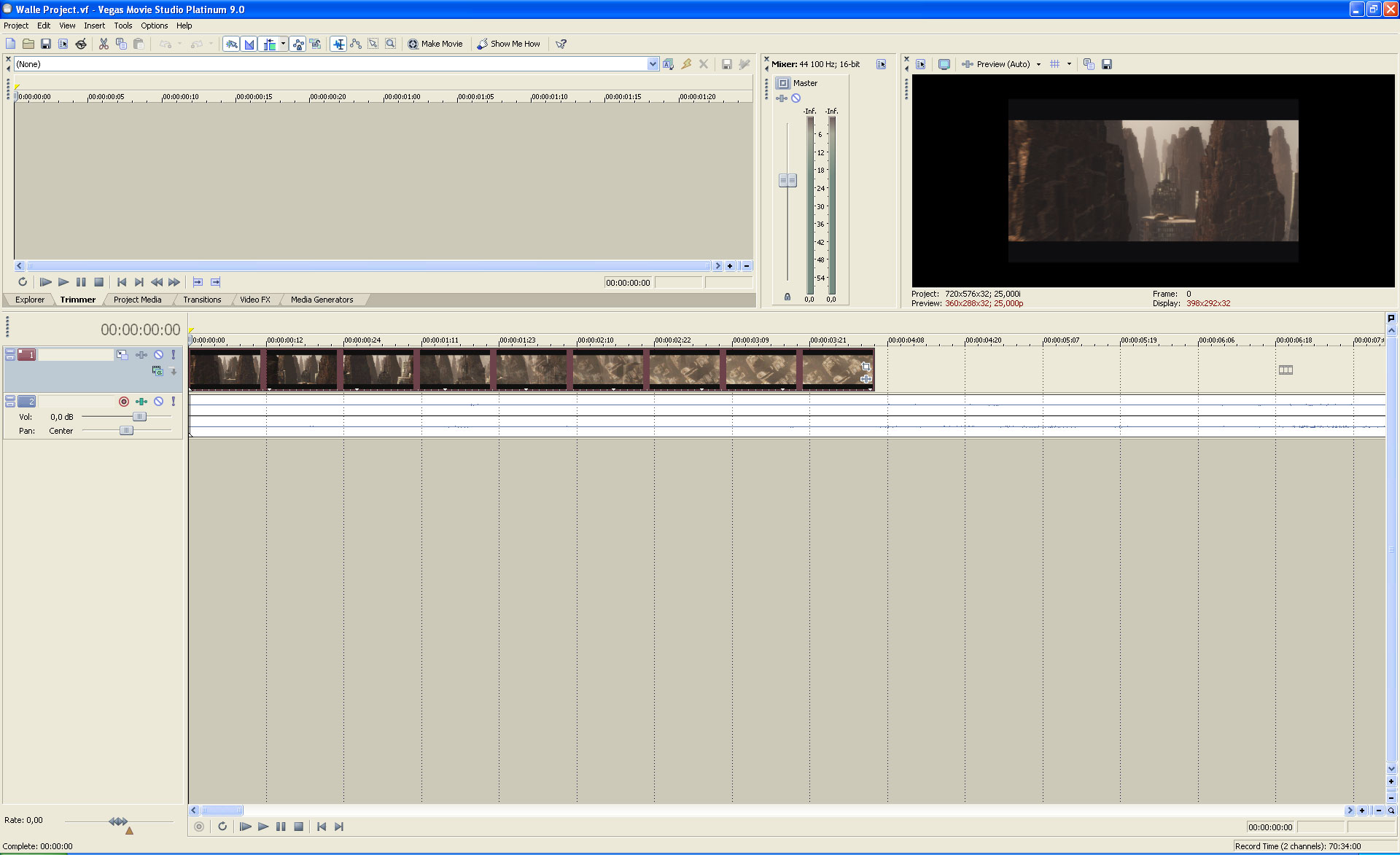The width and height of the screenshot is (1400, 855).
Task: Toggle Lock Envelopes to Events
Action: click(x=297, y=44)
